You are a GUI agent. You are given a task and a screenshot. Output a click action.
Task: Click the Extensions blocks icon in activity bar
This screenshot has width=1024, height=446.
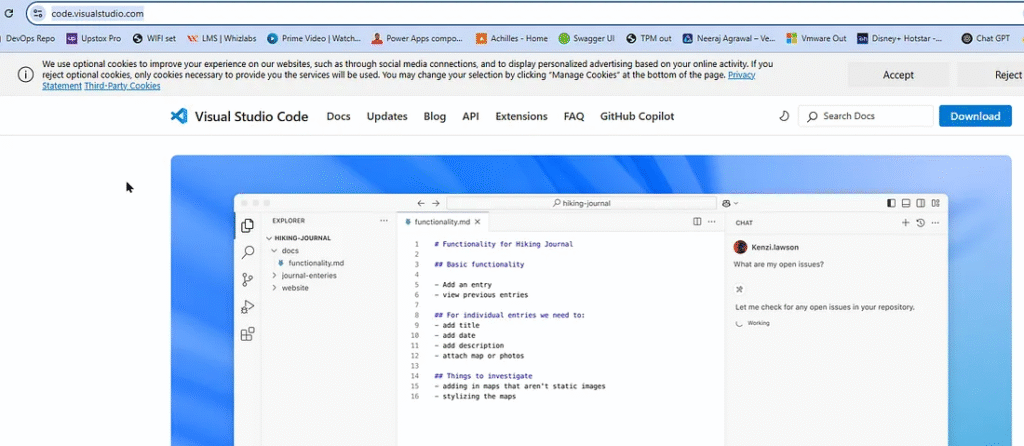tap(248, 334)
